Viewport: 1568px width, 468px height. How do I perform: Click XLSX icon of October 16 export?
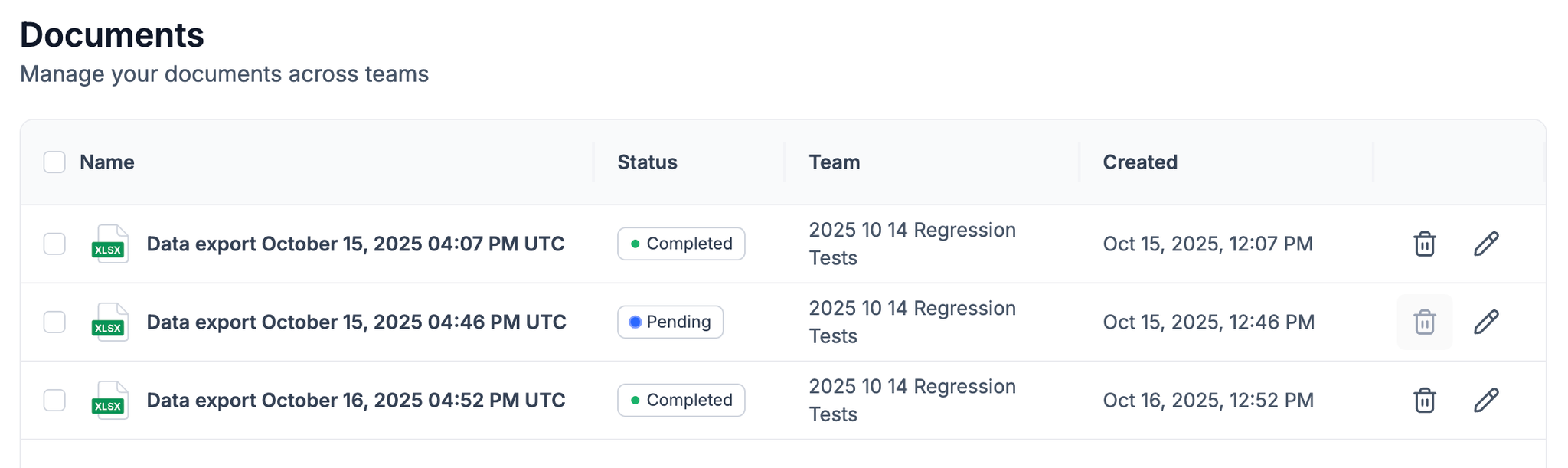click(x=109, y=400)
